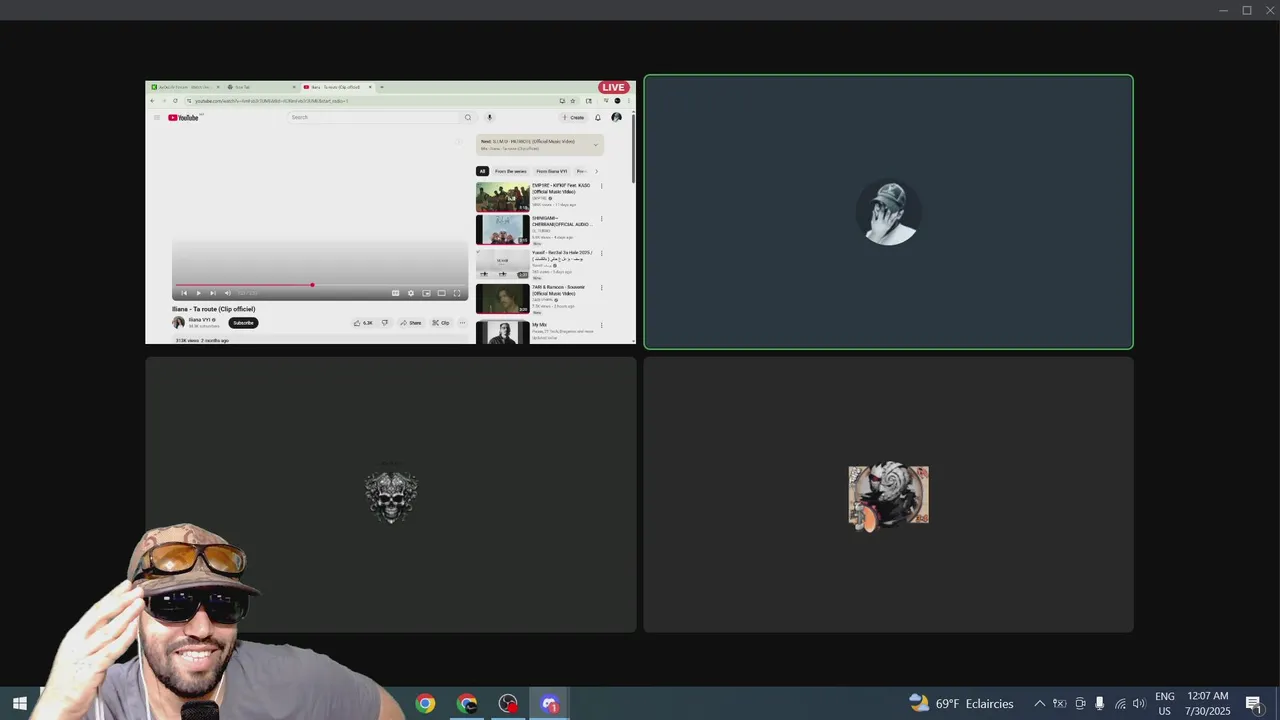This screenshot has width=1280, height=720.
Task: Switch video to miniplayer
Action: coord(426,293)
